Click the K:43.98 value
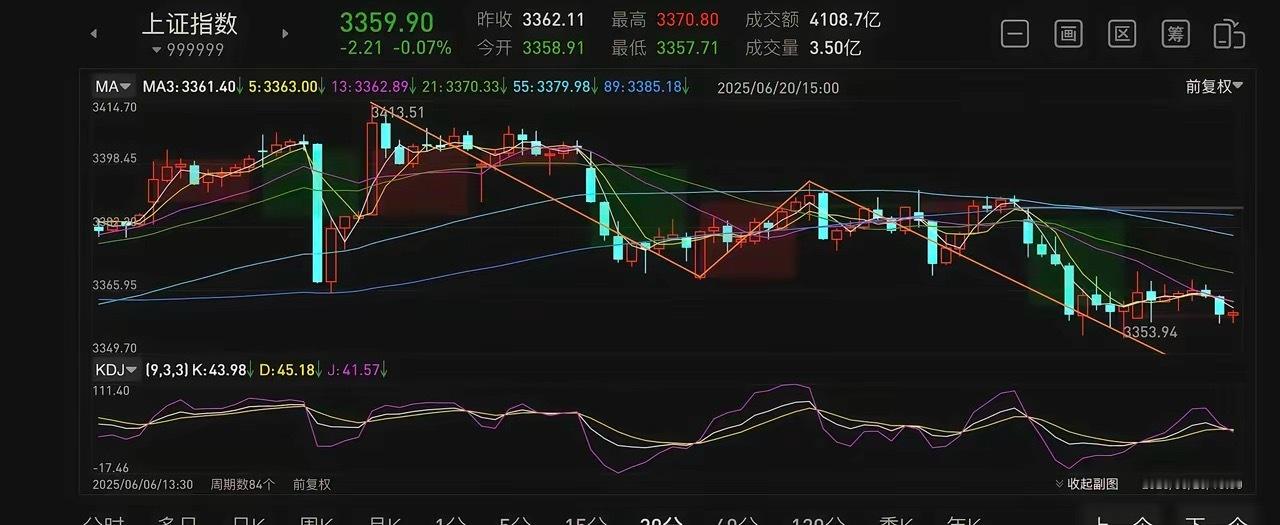 pos(221,370)
